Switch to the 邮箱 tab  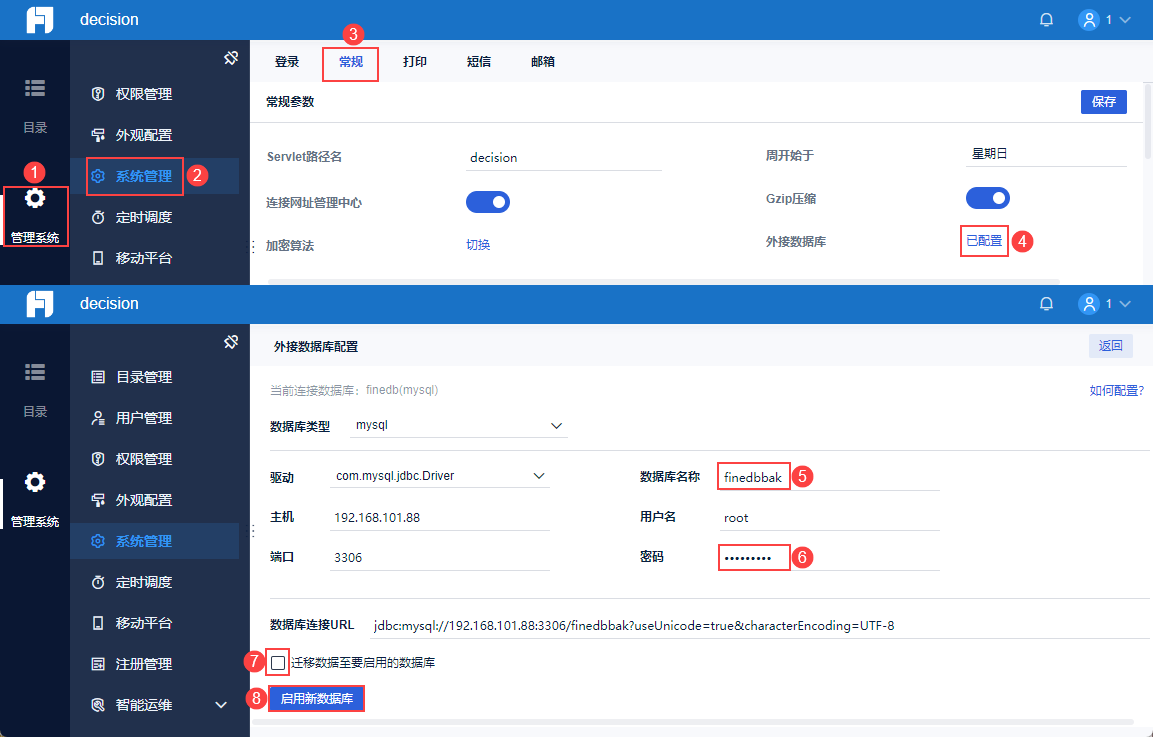(543, 62)
